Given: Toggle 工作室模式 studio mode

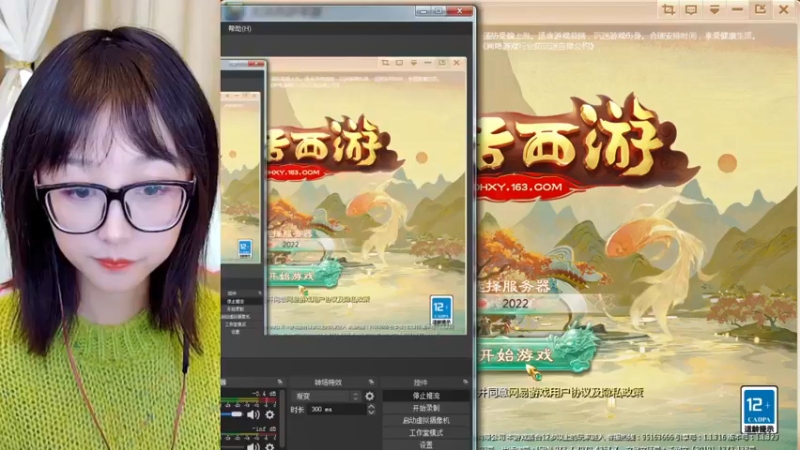Looking at the screenshot, I should (426, 433).
